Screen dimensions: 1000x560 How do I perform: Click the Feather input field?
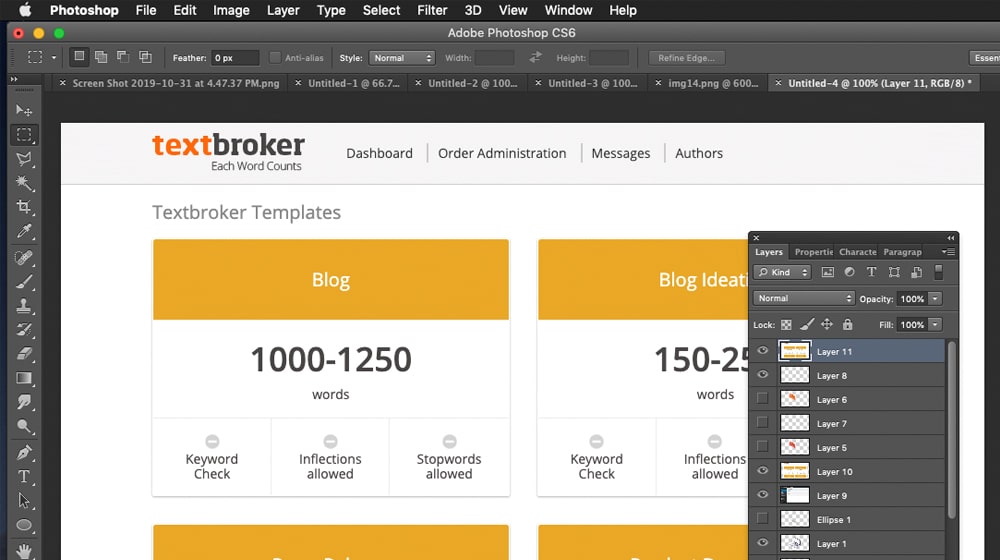pos(235,58)
